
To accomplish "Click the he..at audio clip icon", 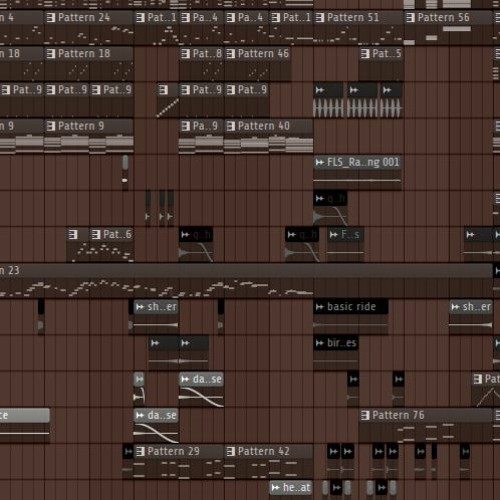I will 275,488.
